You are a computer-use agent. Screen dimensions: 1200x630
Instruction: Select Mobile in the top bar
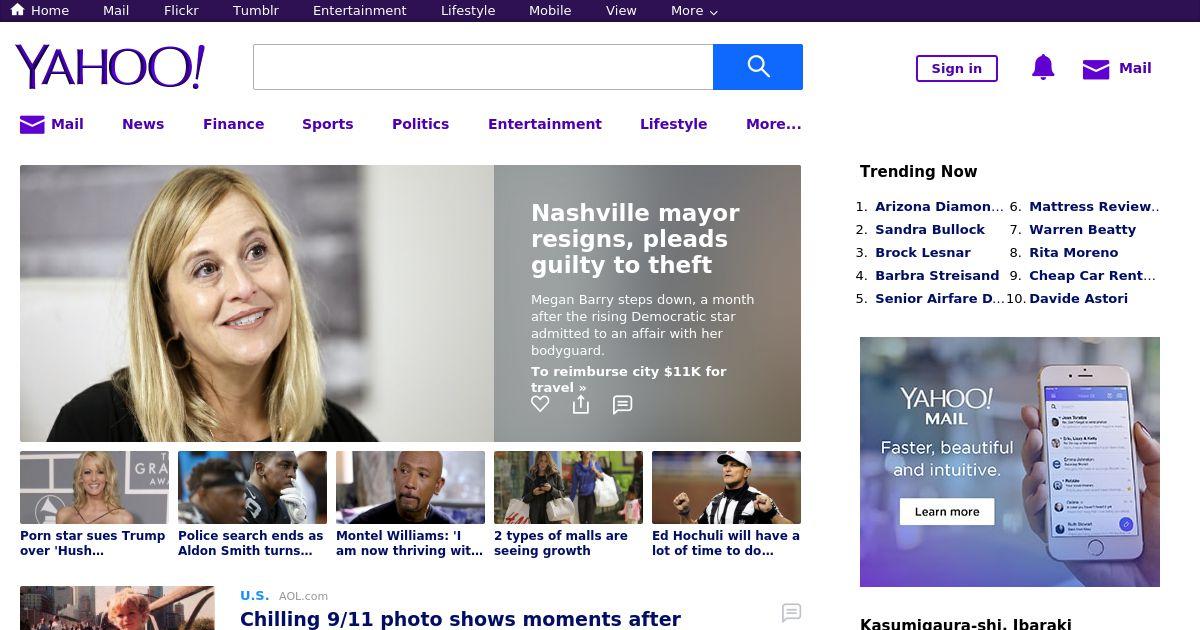pos(551,11)
